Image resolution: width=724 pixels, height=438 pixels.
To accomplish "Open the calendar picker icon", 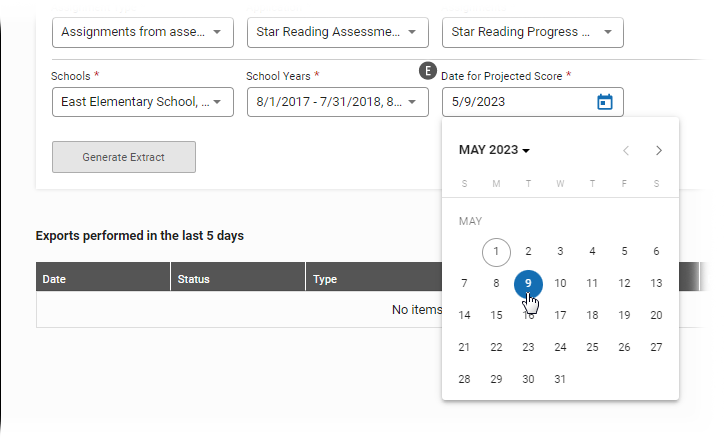I will (x=604, y=102).
